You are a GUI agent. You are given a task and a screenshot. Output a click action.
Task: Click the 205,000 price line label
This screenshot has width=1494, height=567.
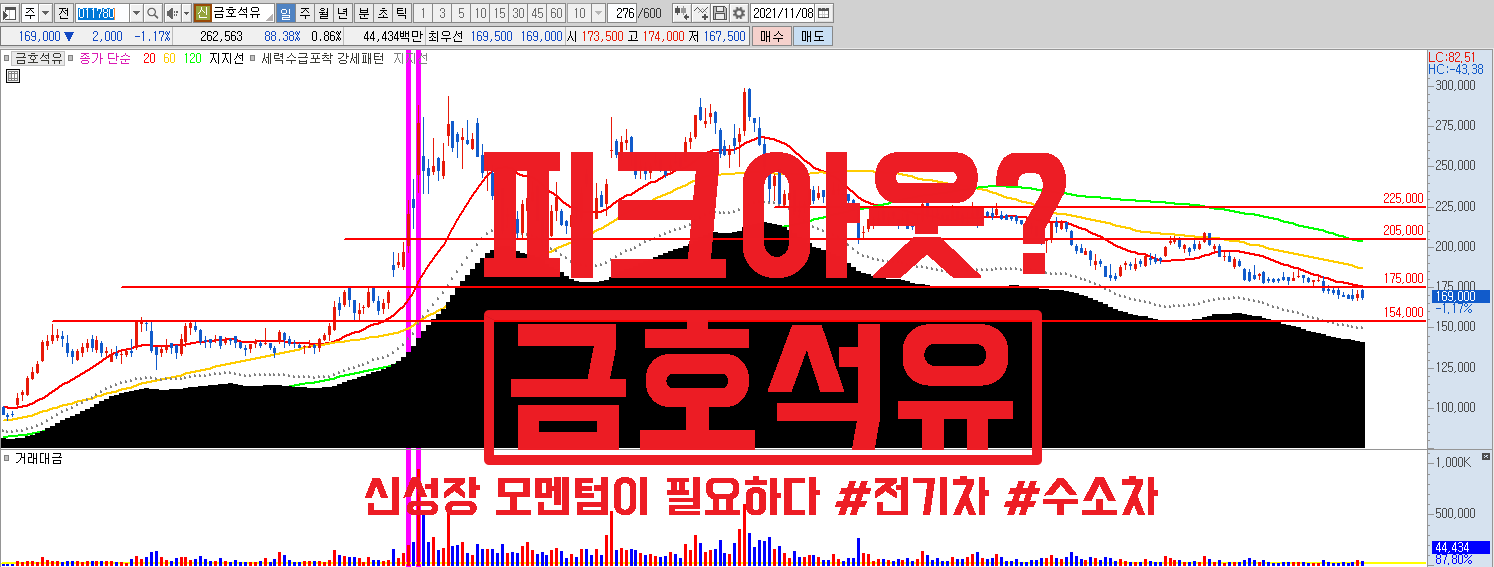(x=1402, y=230)
